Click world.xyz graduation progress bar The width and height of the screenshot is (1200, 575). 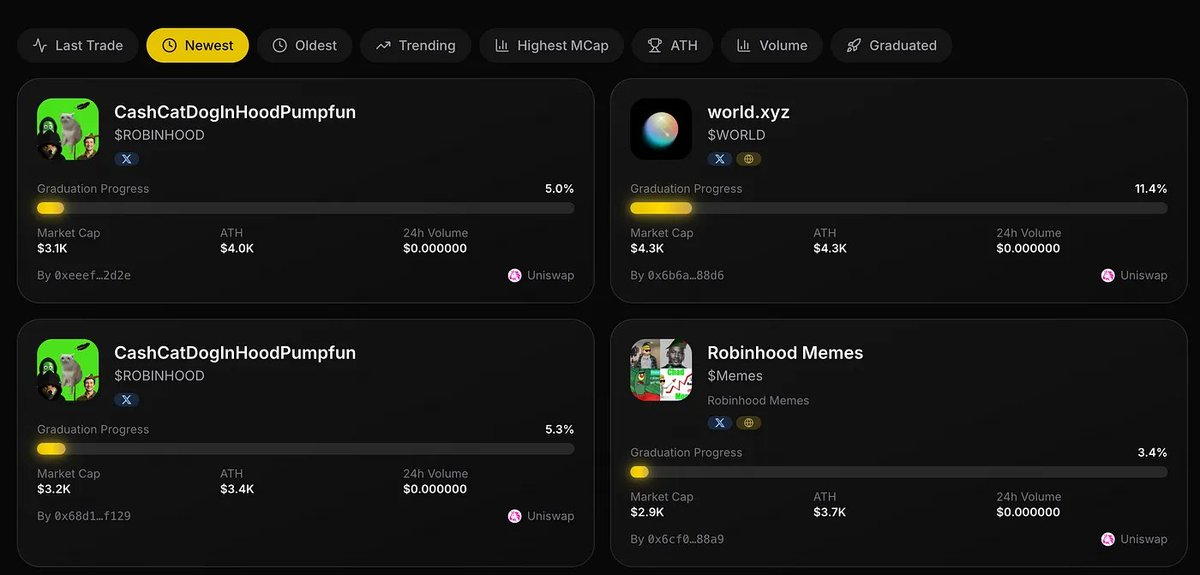[898, 208]
